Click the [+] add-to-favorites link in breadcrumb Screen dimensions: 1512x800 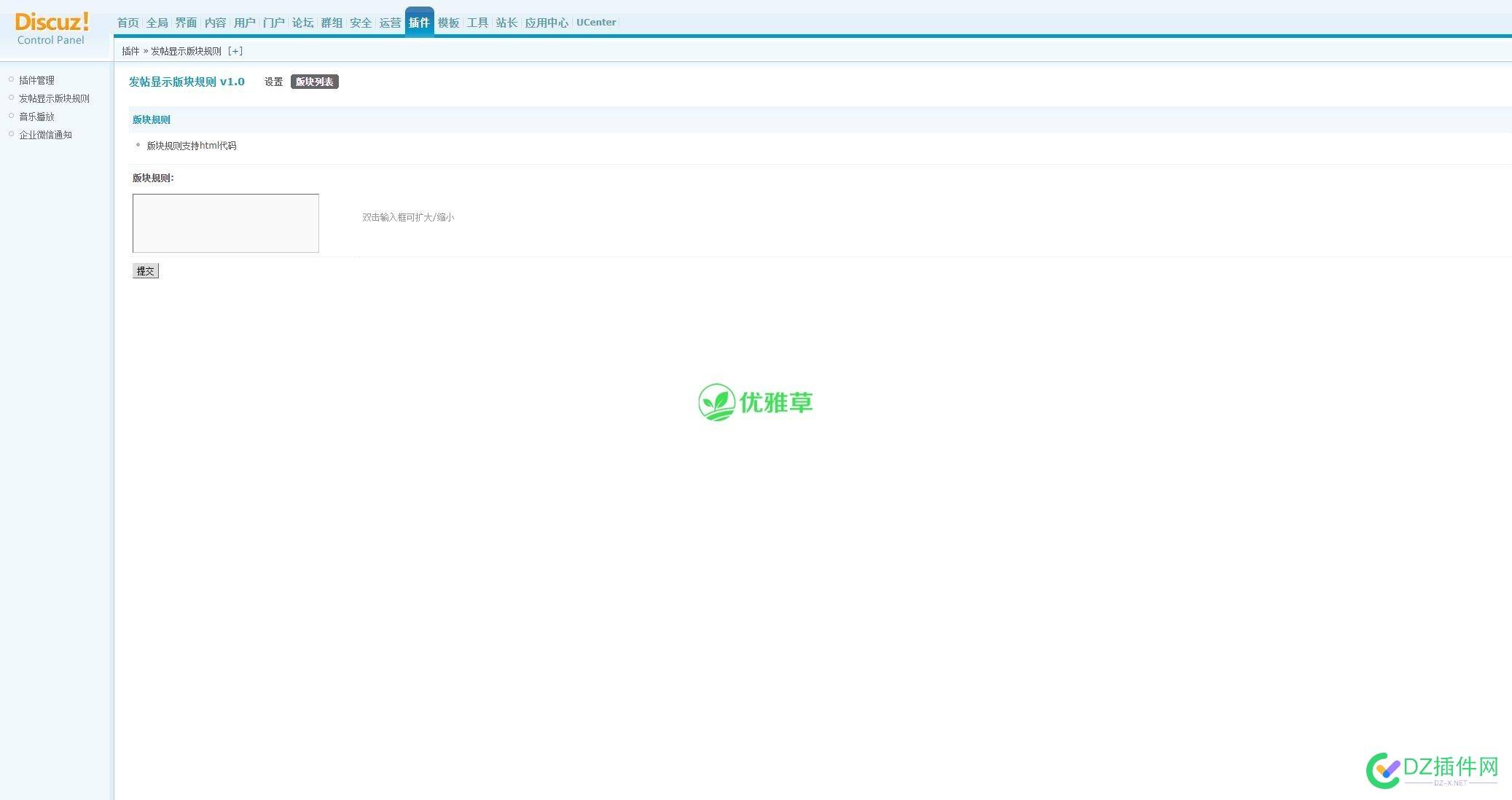click(x=235, y=51)
